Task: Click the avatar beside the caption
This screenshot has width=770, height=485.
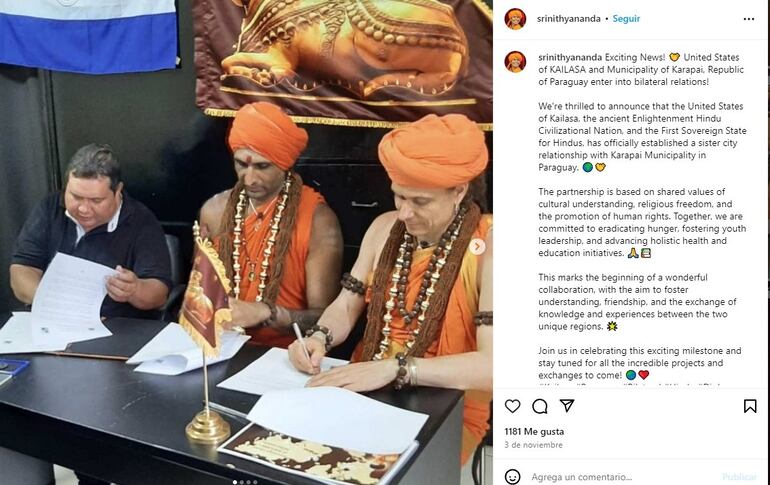Action: [x=515, y=61]
